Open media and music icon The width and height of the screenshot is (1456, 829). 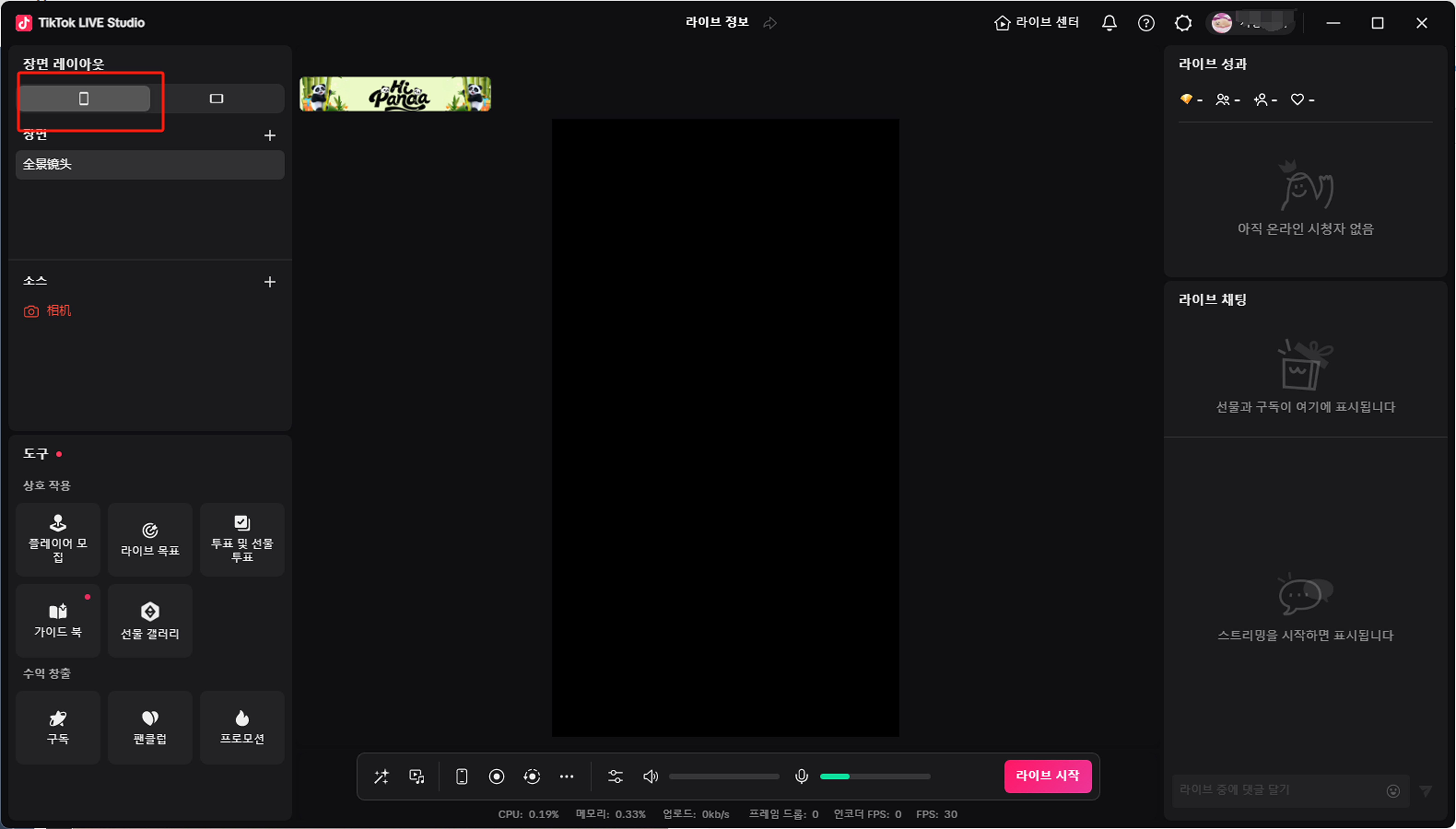pos(417,777)
